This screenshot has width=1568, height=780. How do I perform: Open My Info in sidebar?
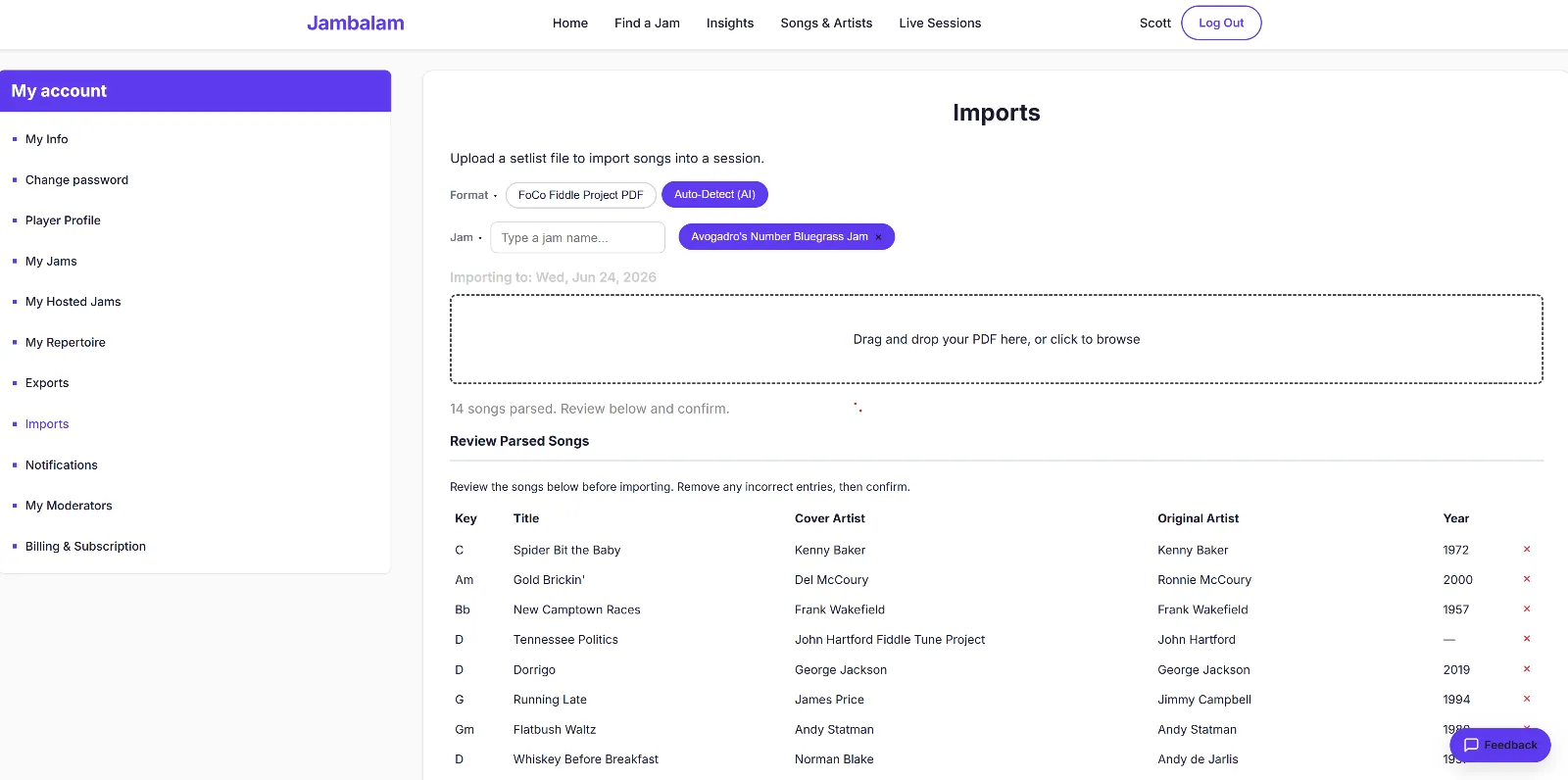47,139
